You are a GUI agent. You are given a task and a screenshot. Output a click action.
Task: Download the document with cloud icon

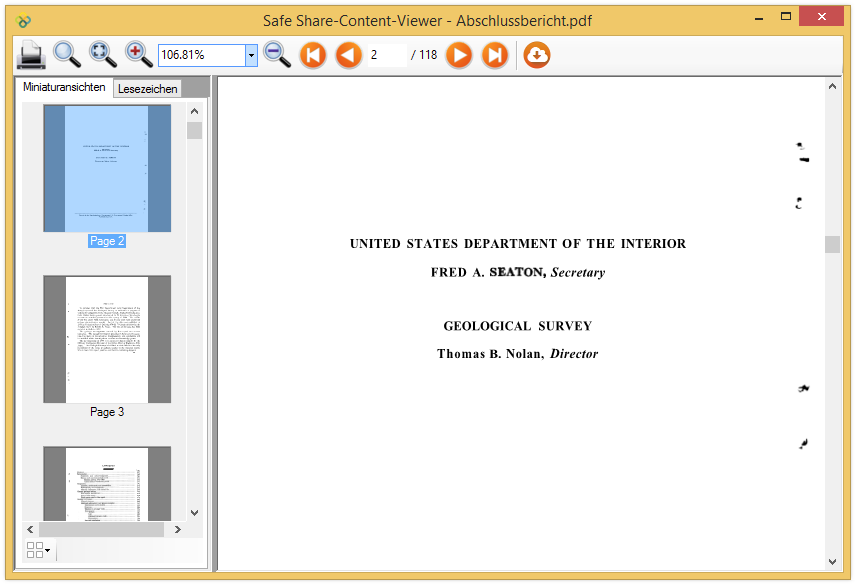coord(537,55)
